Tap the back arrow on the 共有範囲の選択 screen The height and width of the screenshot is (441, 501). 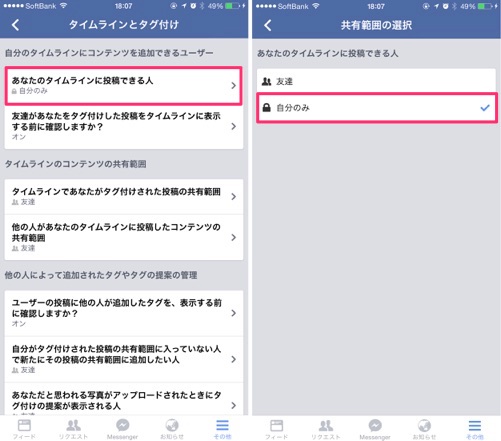(268, 25)
